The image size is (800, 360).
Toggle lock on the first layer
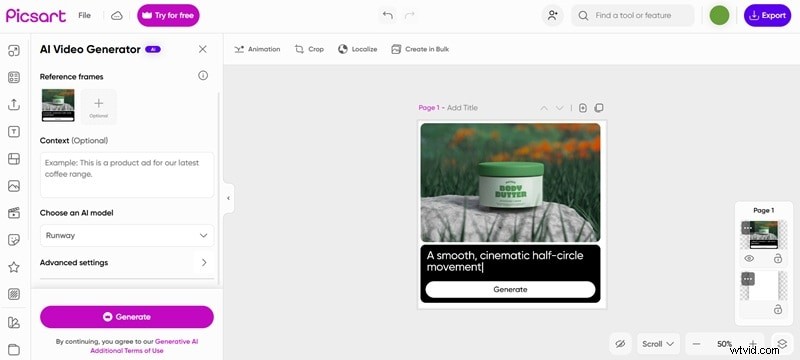778,259
